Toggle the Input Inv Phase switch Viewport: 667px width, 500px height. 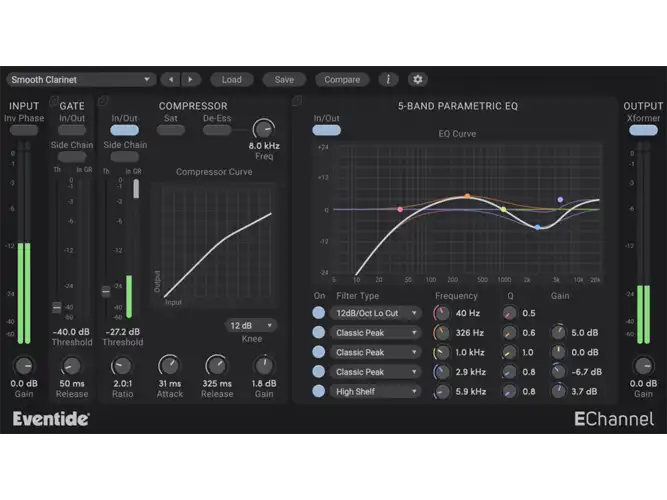24,130
